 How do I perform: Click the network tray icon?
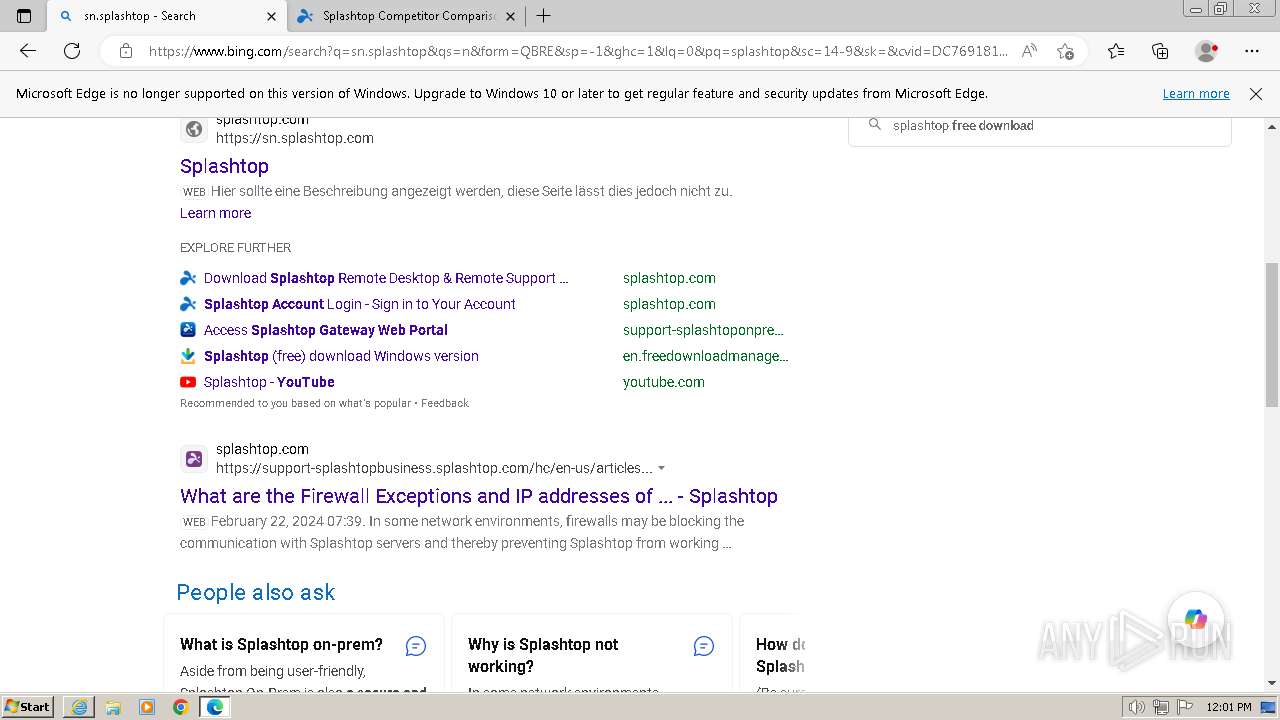point(1160,707)
